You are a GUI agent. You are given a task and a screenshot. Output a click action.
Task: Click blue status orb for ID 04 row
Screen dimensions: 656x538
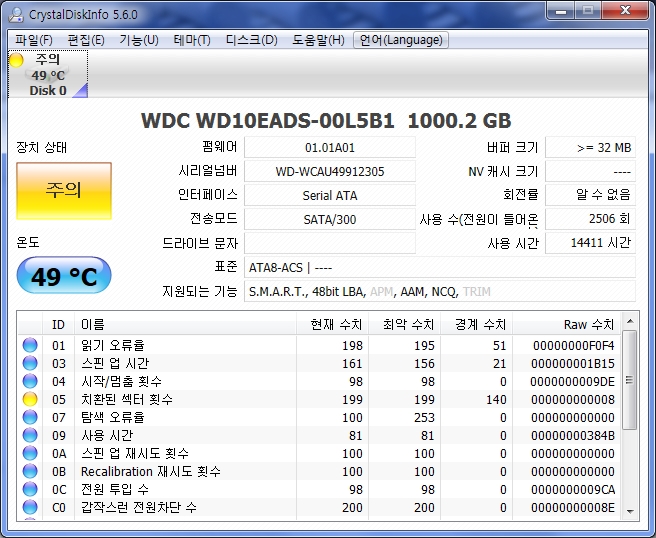pyautogui.click(x=30, y=381)
